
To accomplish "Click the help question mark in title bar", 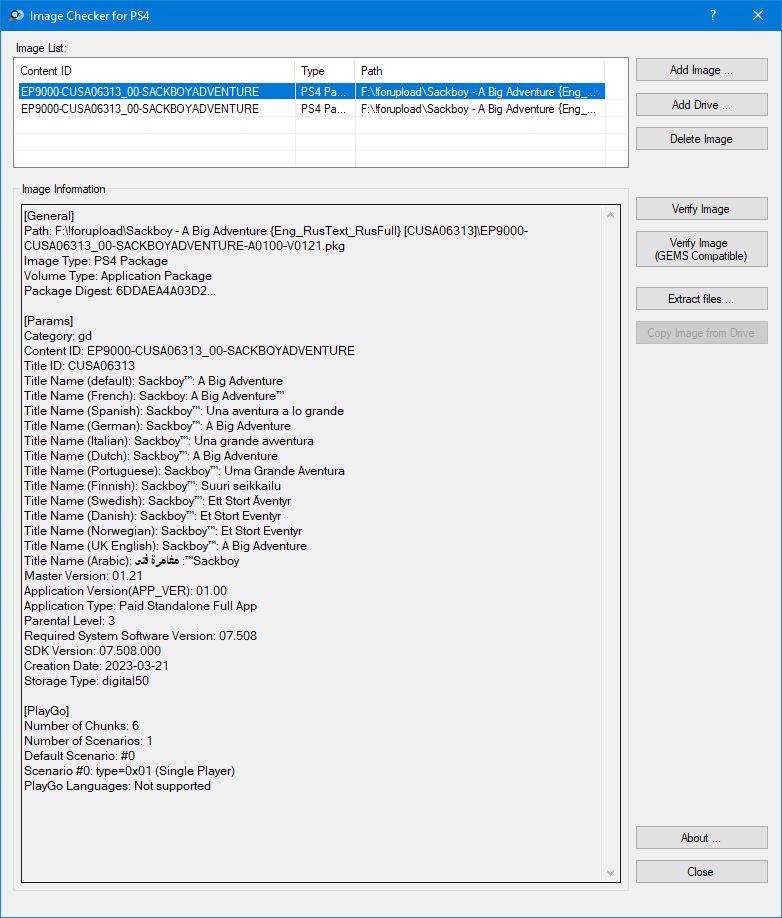I will coord(713,15).
